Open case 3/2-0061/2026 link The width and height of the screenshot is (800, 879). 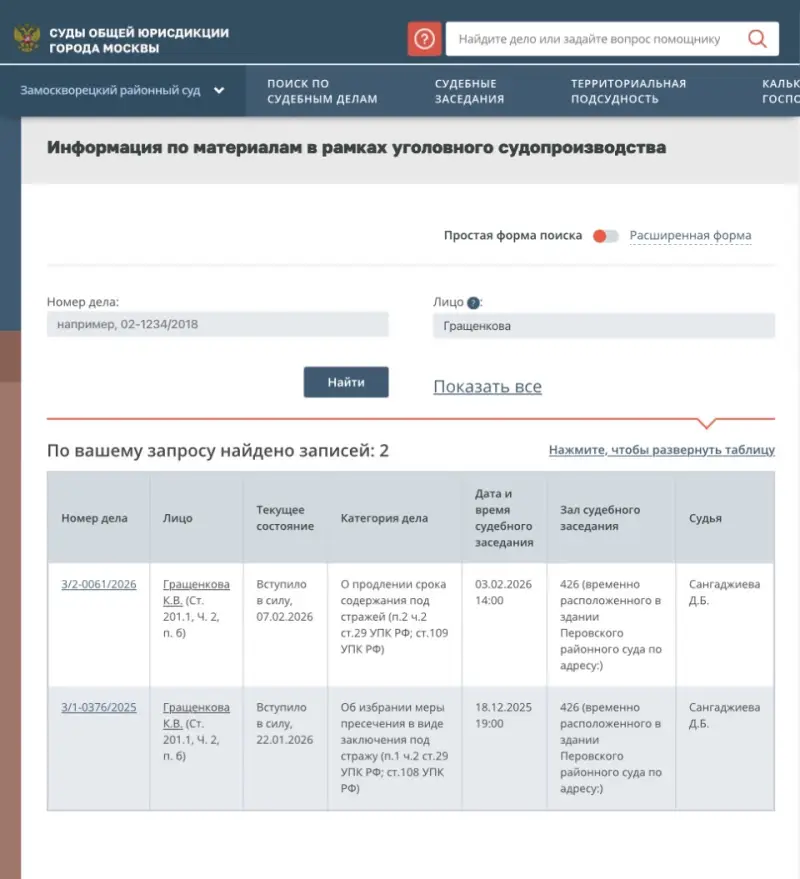(98, 584)
